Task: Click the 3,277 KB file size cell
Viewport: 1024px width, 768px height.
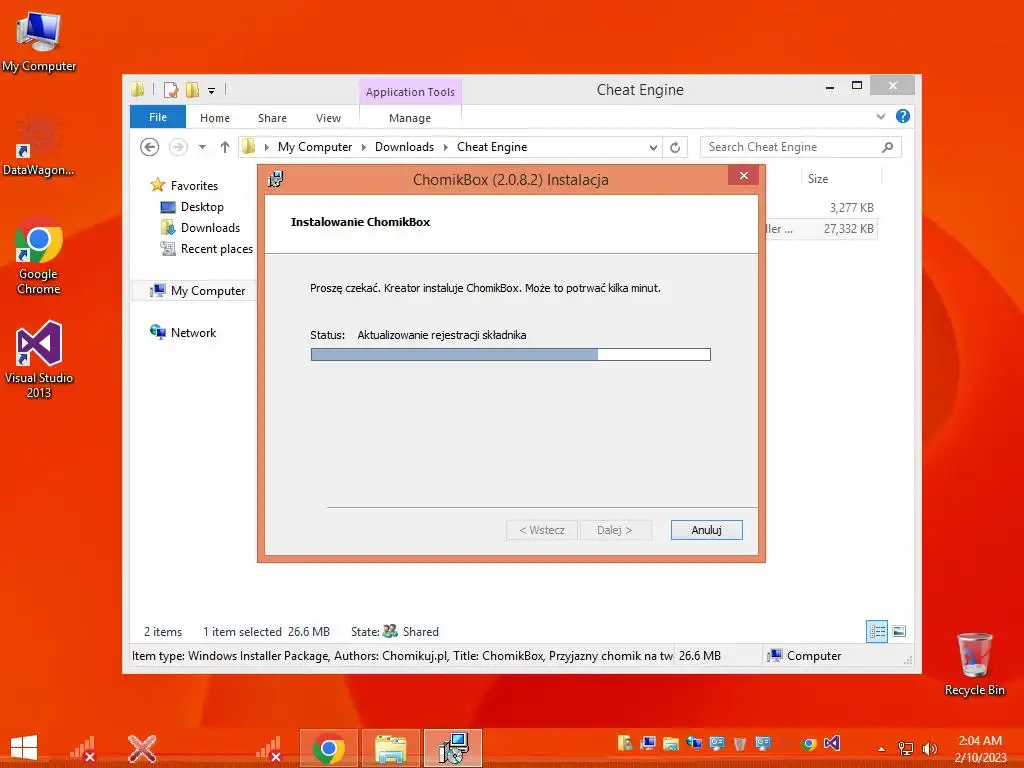Action: pyautogui.click(x=852, y=208)
